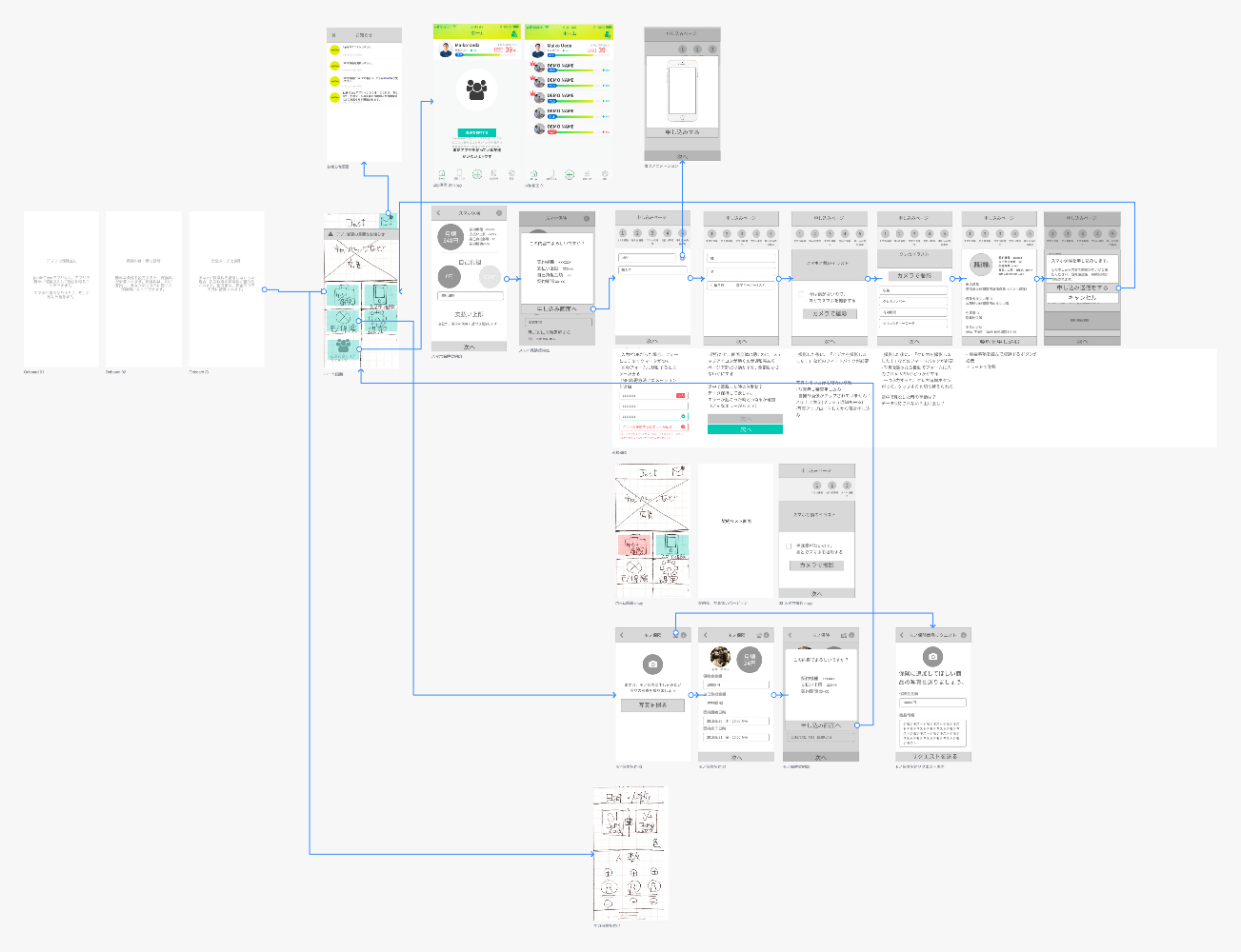
Task: Click the large group-people icon in green home mockup
Action: 477,90
